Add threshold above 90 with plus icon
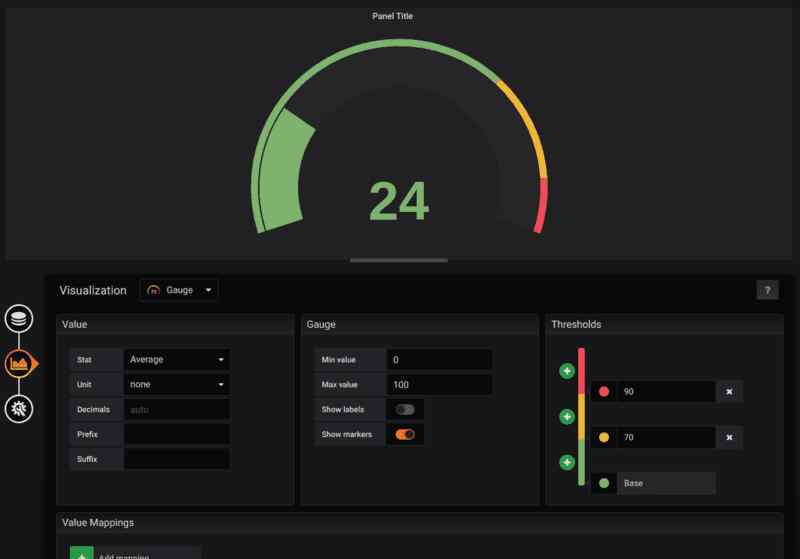This screenshot has width=800, height=559. pos(567,371)
